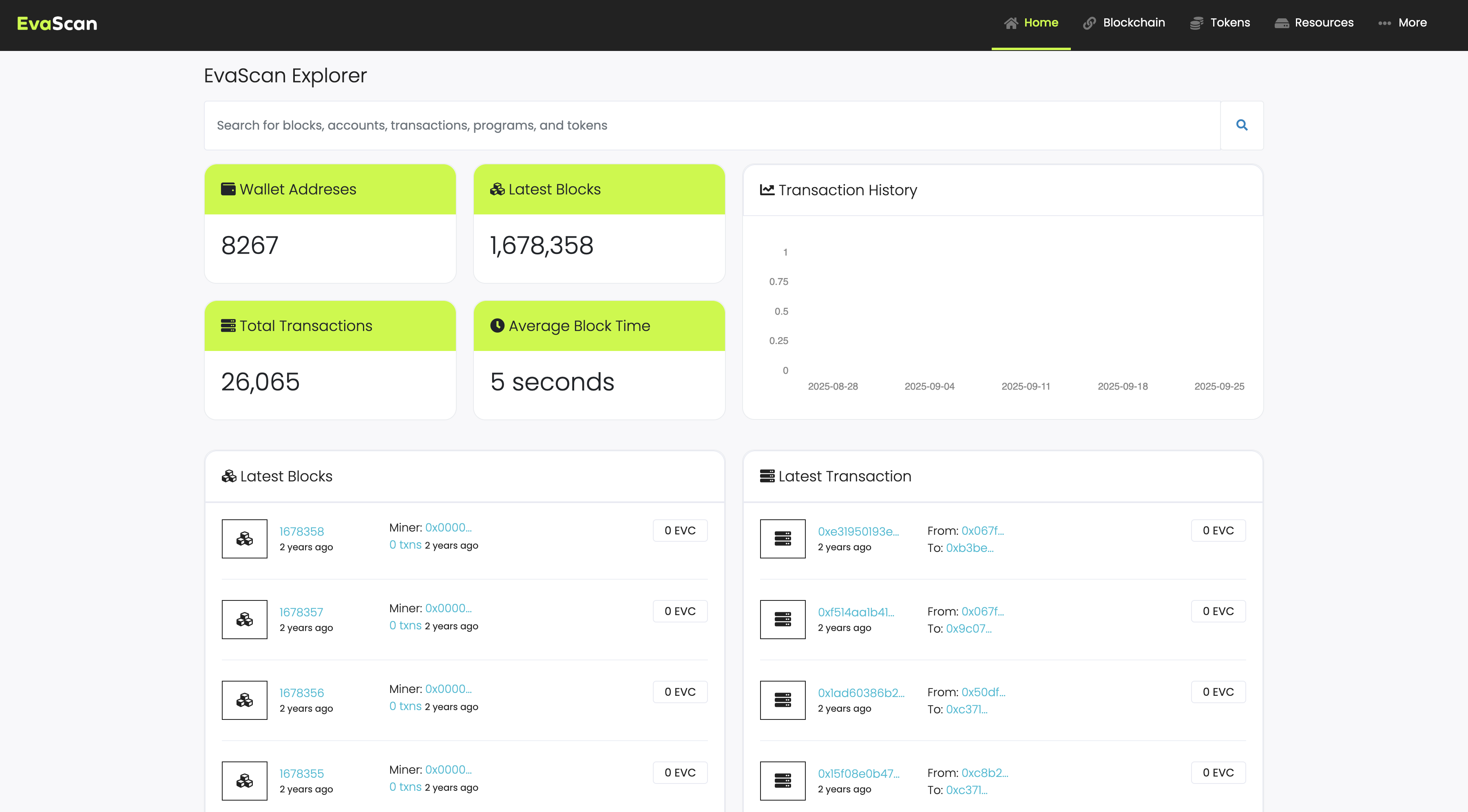
Task: Click the miner address 0x0000 link
Action: [448, 527]
